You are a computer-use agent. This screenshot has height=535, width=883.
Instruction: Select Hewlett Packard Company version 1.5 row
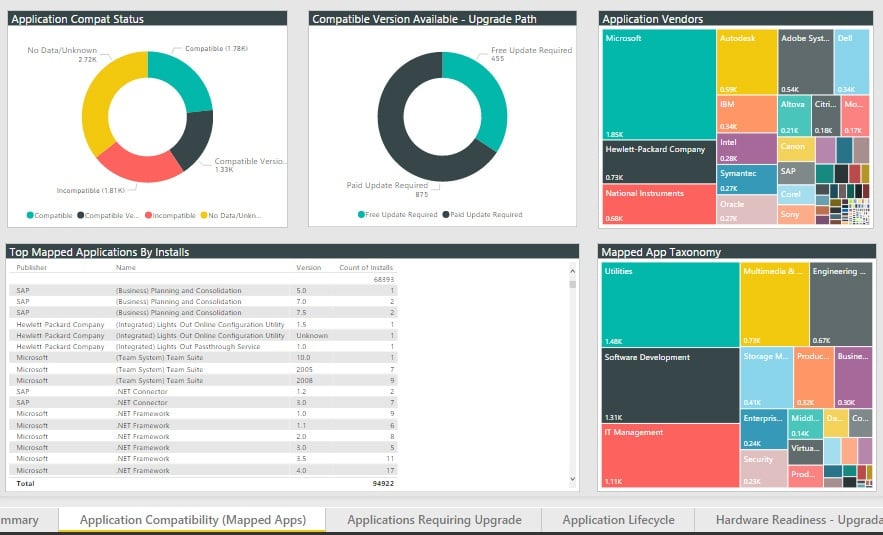[x=203, y=324]
